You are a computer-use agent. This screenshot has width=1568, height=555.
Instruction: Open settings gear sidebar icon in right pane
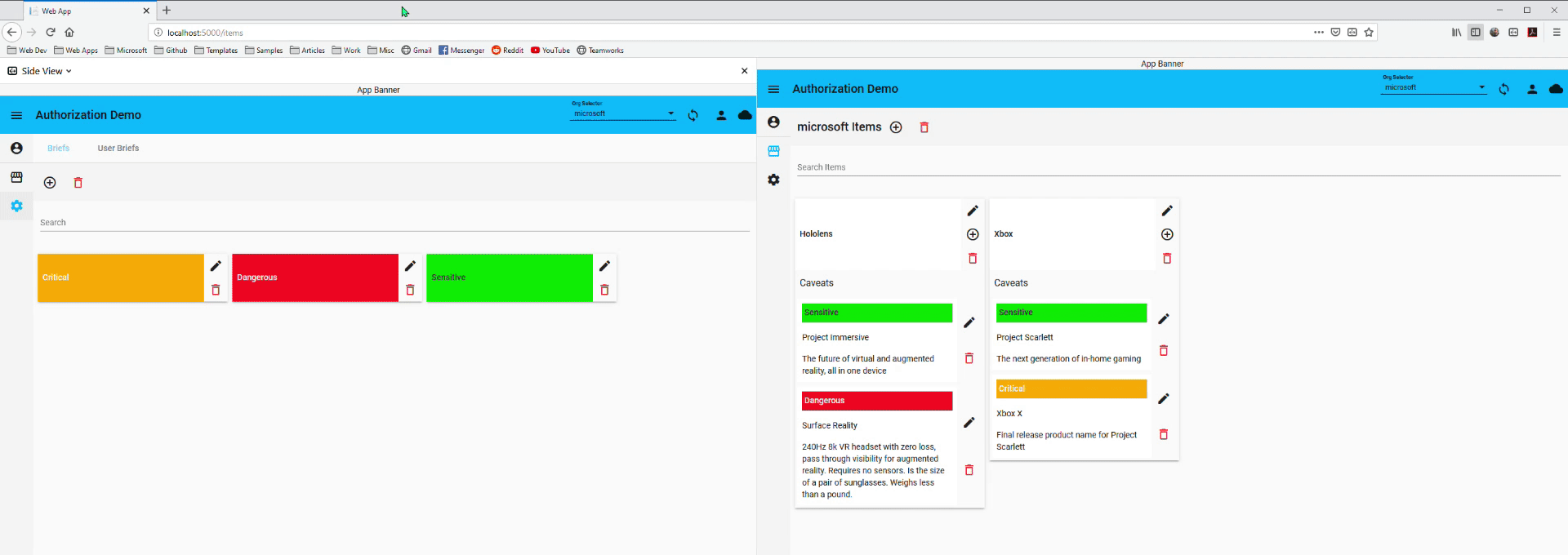[x=773, y=180]
